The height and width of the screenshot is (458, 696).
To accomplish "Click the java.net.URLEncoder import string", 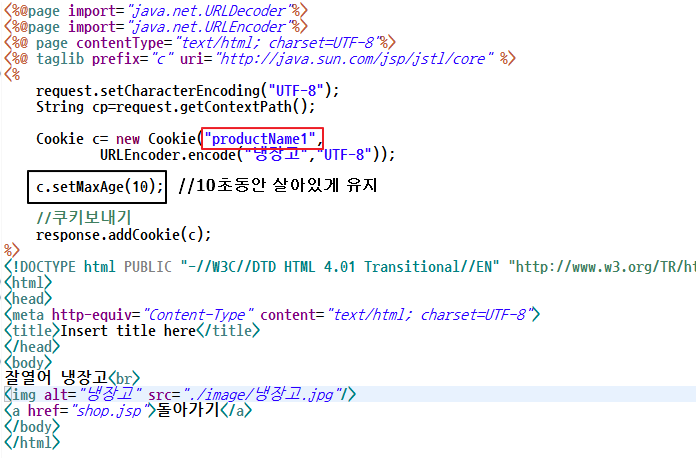I will click(210, 27).
